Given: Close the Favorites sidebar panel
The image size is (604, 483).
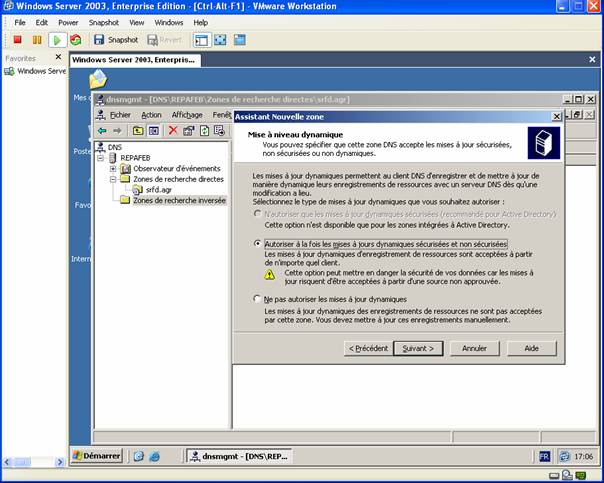Looking at the screenshot, I should click(58, 57).
